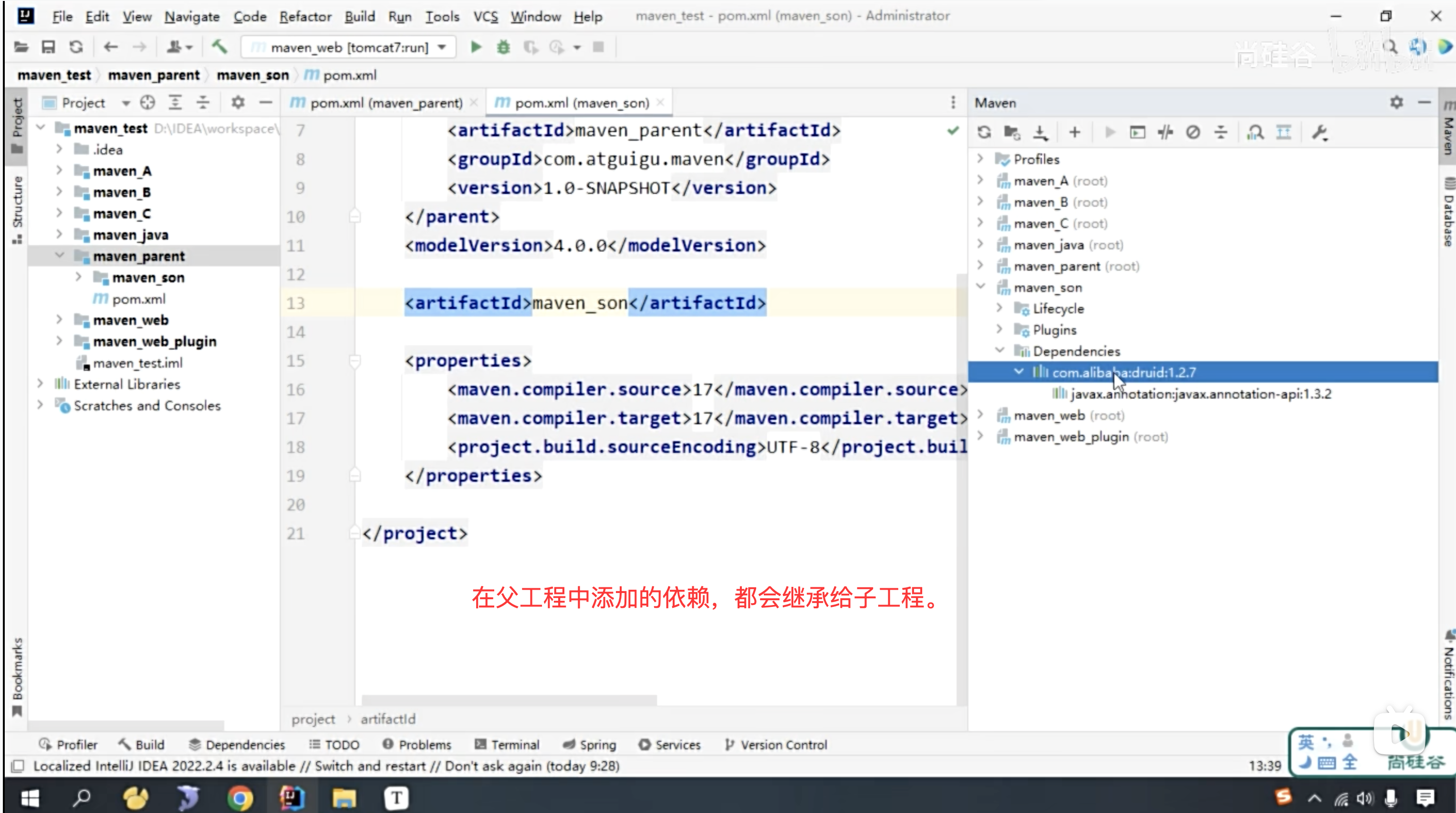
Task: Click the Download Sources icon in Maven panel
Action: (1040, 132)
